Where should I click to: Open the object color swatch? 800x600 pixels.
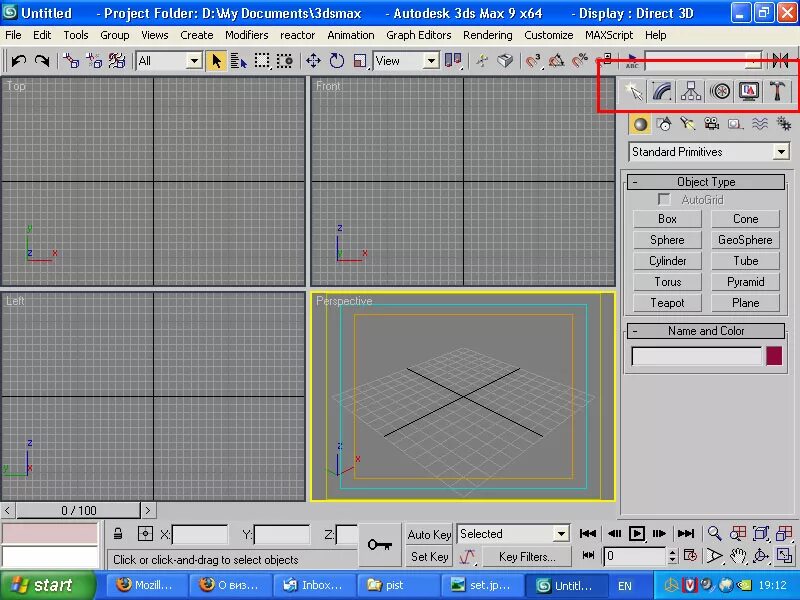773,356
